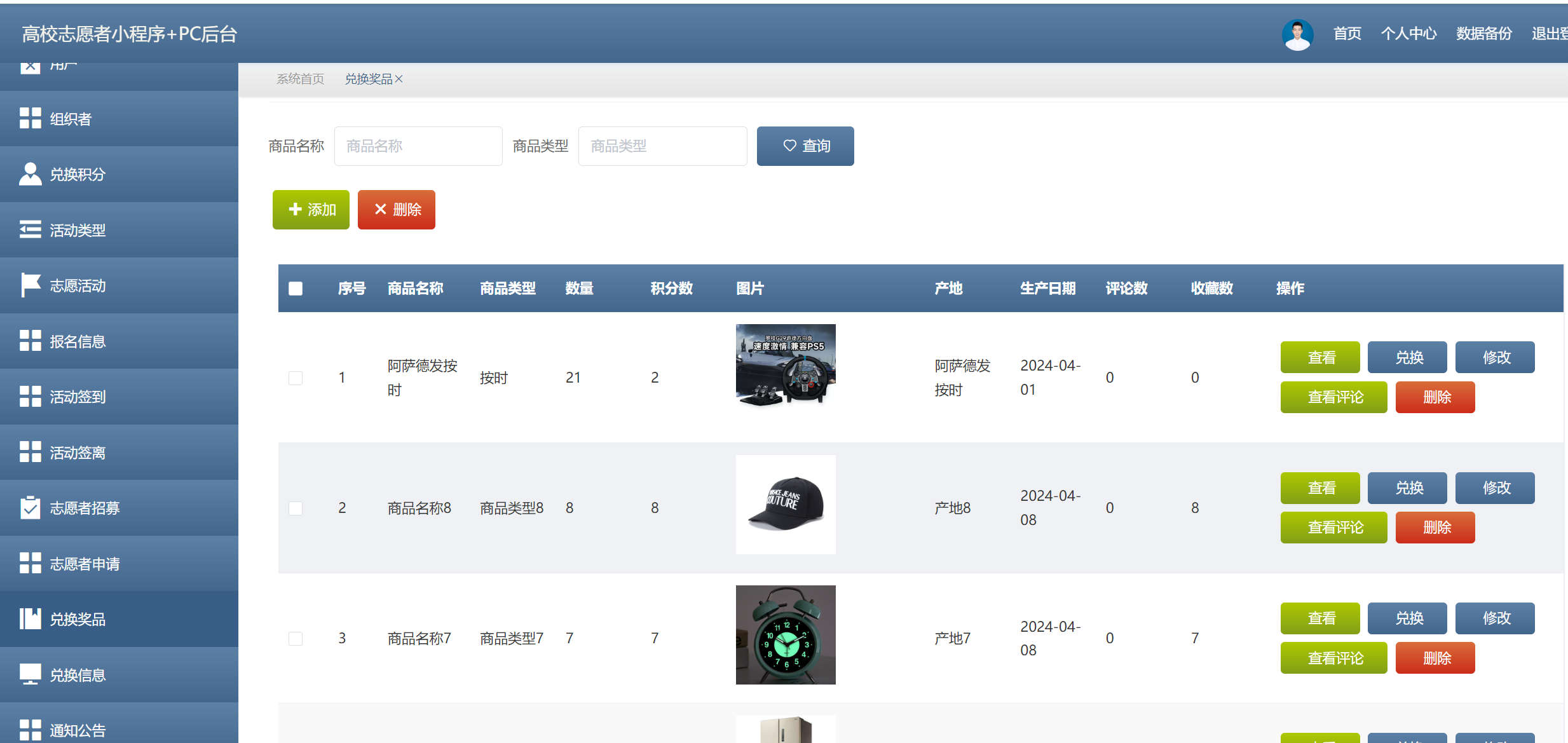Open the black cap product thumbnail
The width and height of the screenshot is (1568, 743).
click(x=786, y=505)
